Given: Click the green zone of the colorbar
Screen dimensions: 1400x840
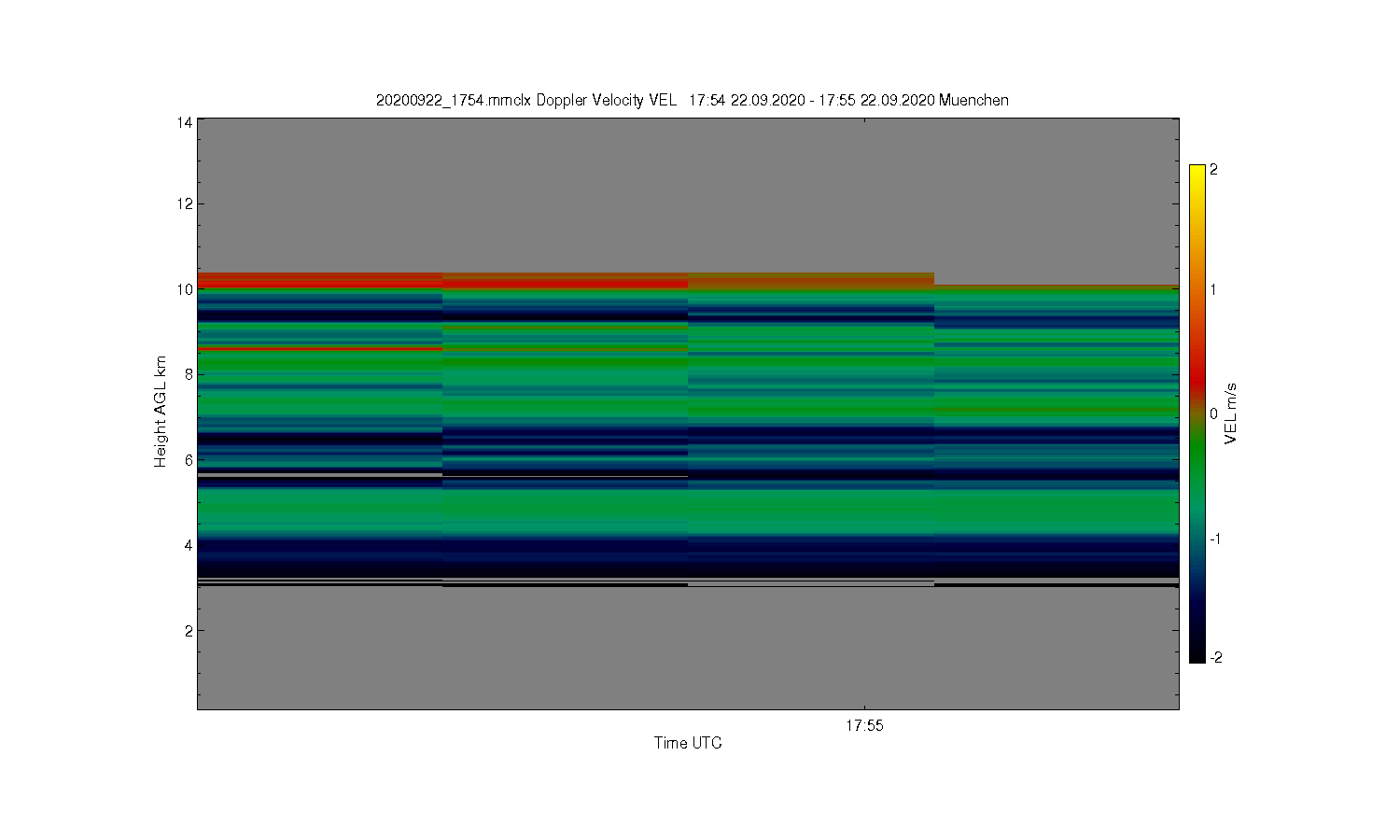Looking at the screenshot, I should pyautogui.click(x=1197, y=457).
